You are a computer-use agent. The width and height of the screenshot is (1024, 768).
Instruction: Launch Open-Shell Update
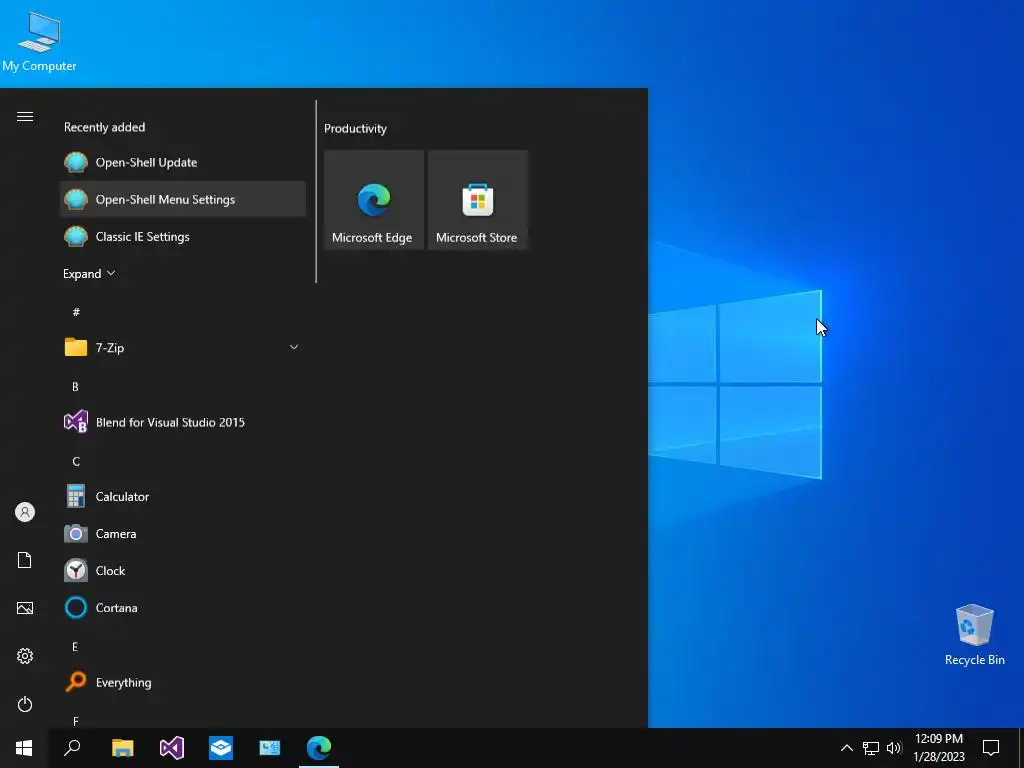[183, 162]
